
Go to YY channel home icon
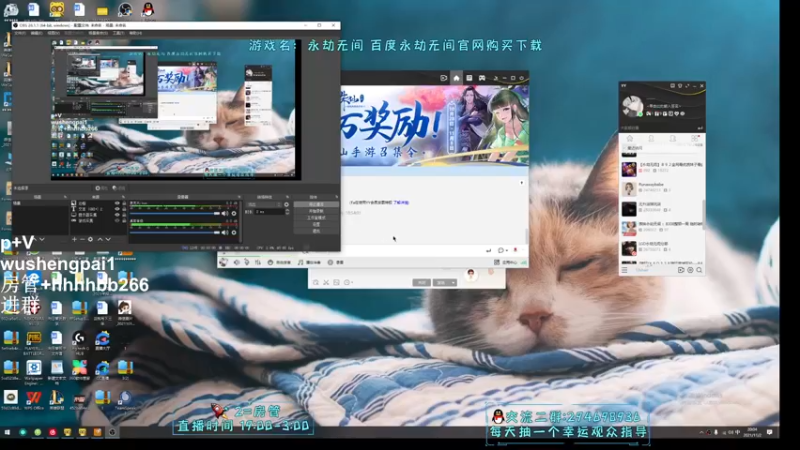[456, 78]
